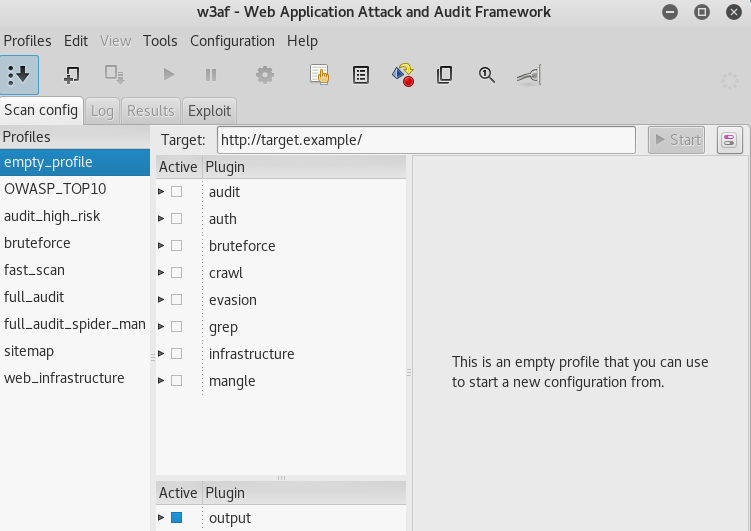
Task: Open the Edit menu
Action: 76,41
